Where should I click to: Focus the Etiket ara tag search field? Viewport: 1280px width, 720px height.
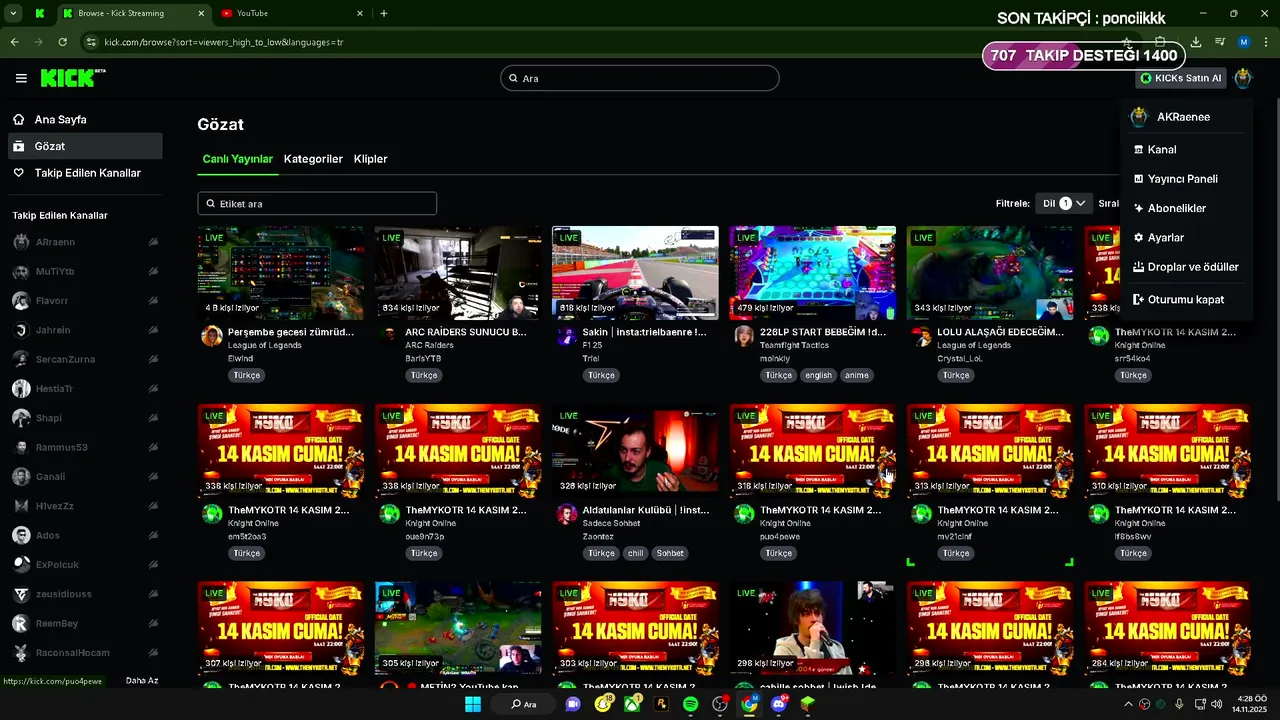[317, 203]
